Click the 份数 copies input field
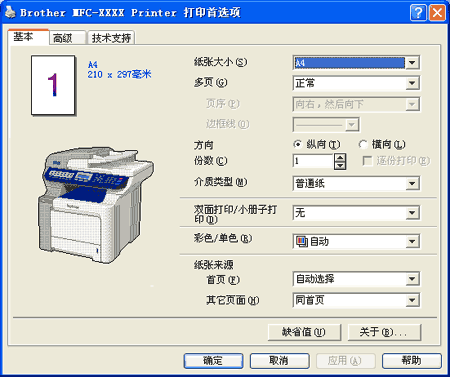Image resolution: width=450 pixels, height=377 pixels. (x=313, y=161)
